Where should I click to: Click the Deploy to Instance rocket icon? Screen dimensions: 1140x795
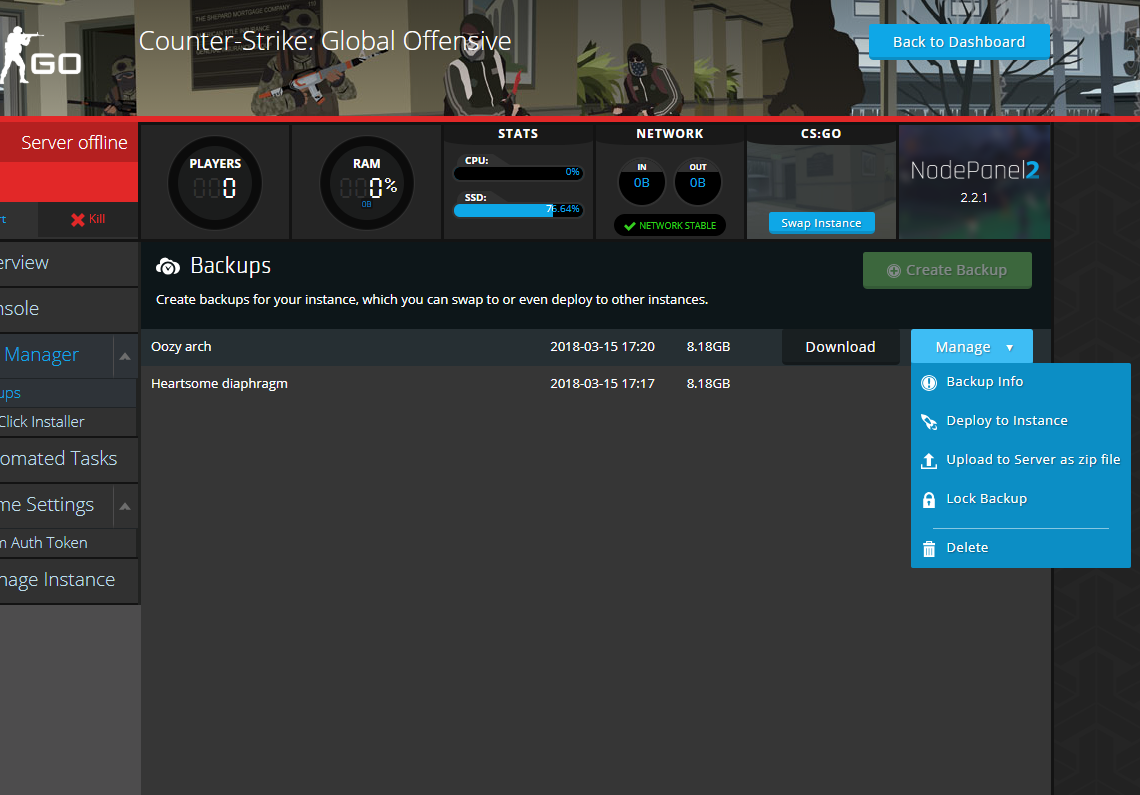[x=928, y=421]
